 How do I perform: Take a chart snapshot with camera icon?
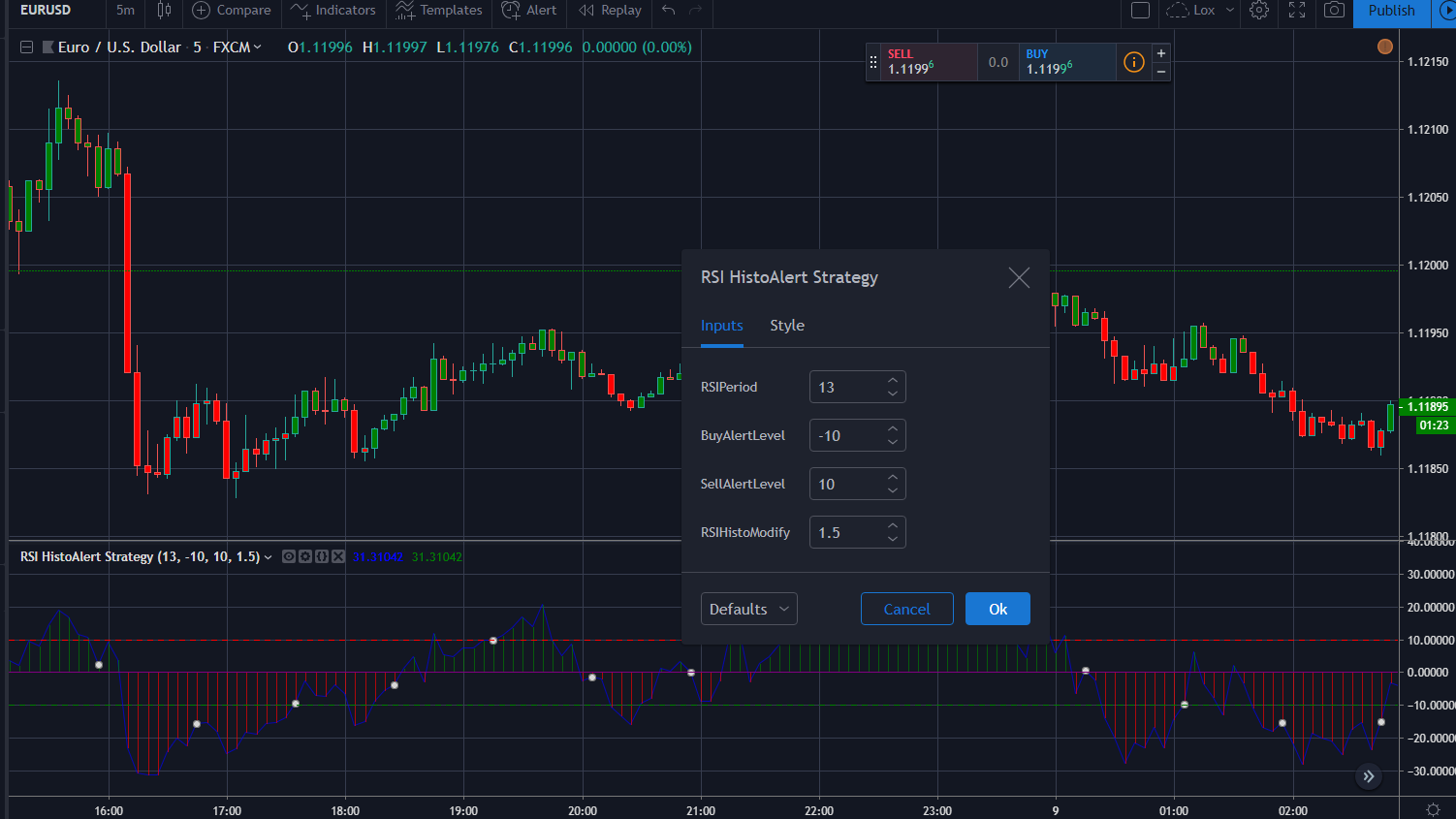pos(1335,11)
